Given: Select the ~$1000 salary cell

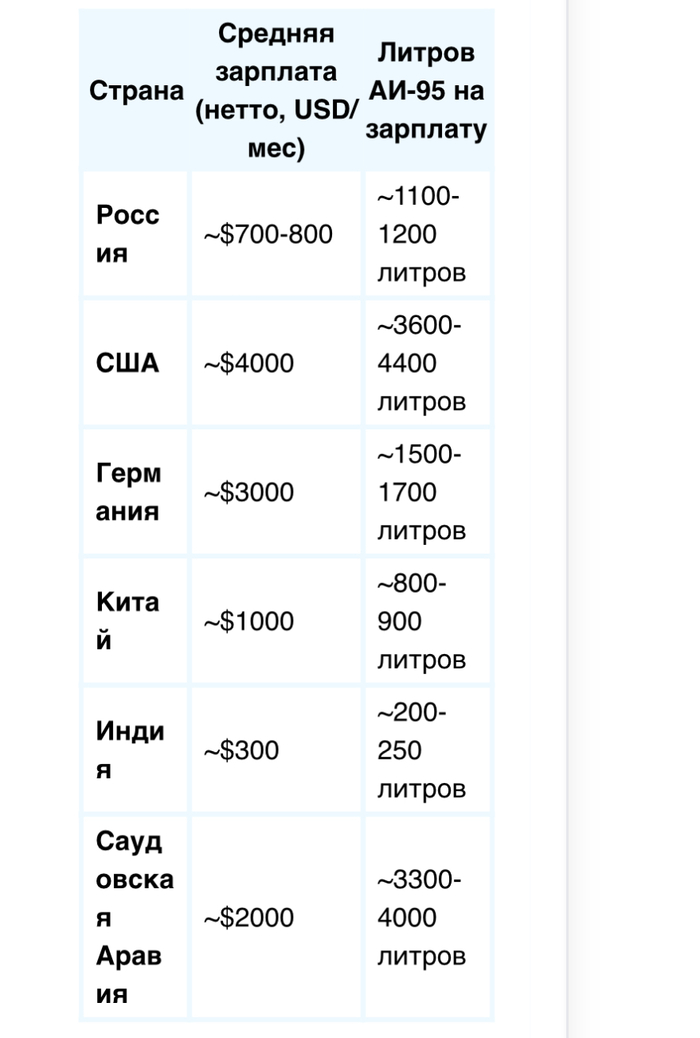Looking at the screenshot, I should pyautogui.click(x=250, y=621).
